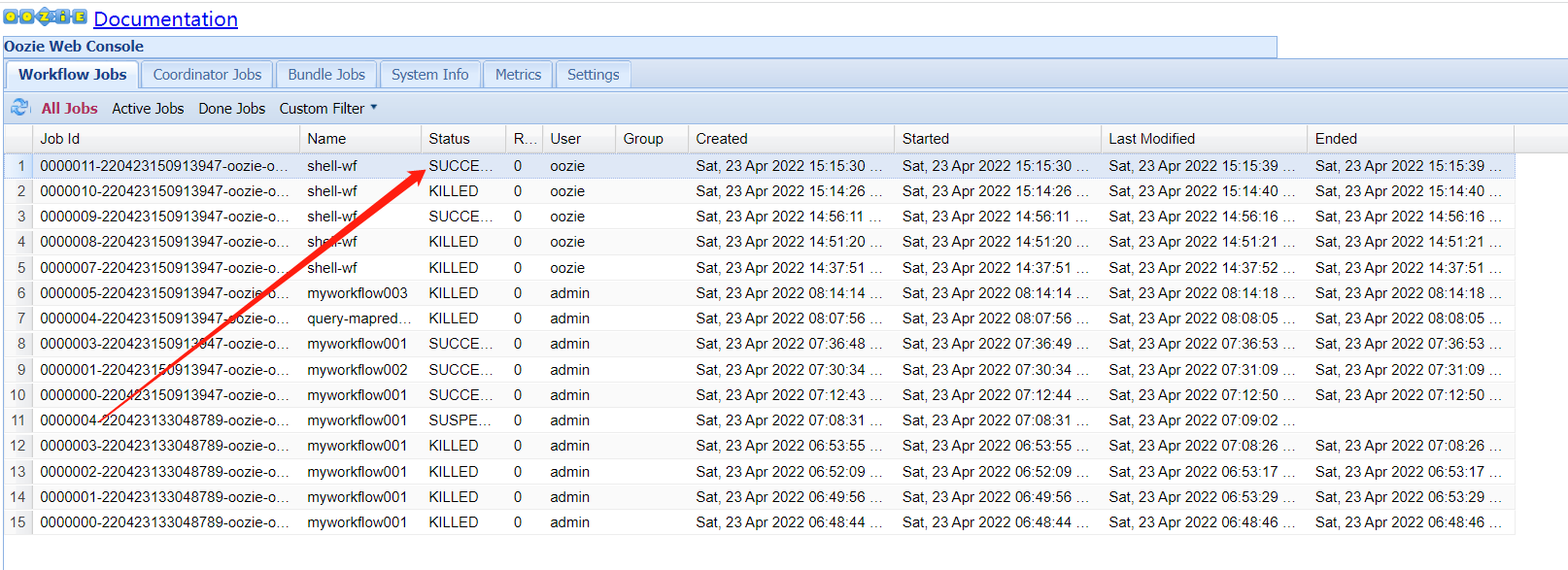Refresh the job list with refresh icon
The height and width of the screenshot is (570, 1568).
19,108
